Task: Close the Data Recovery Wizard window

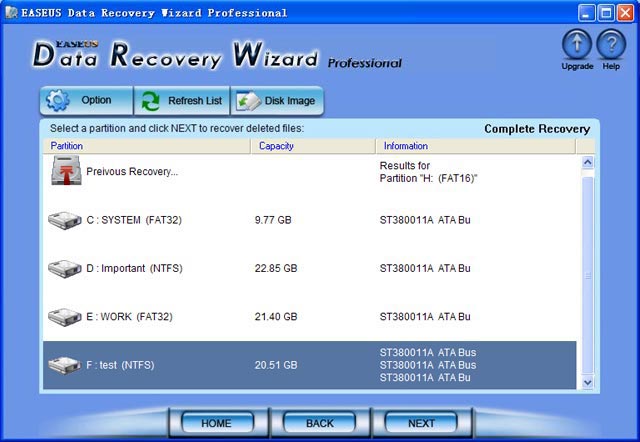Action: pos(625,13)
